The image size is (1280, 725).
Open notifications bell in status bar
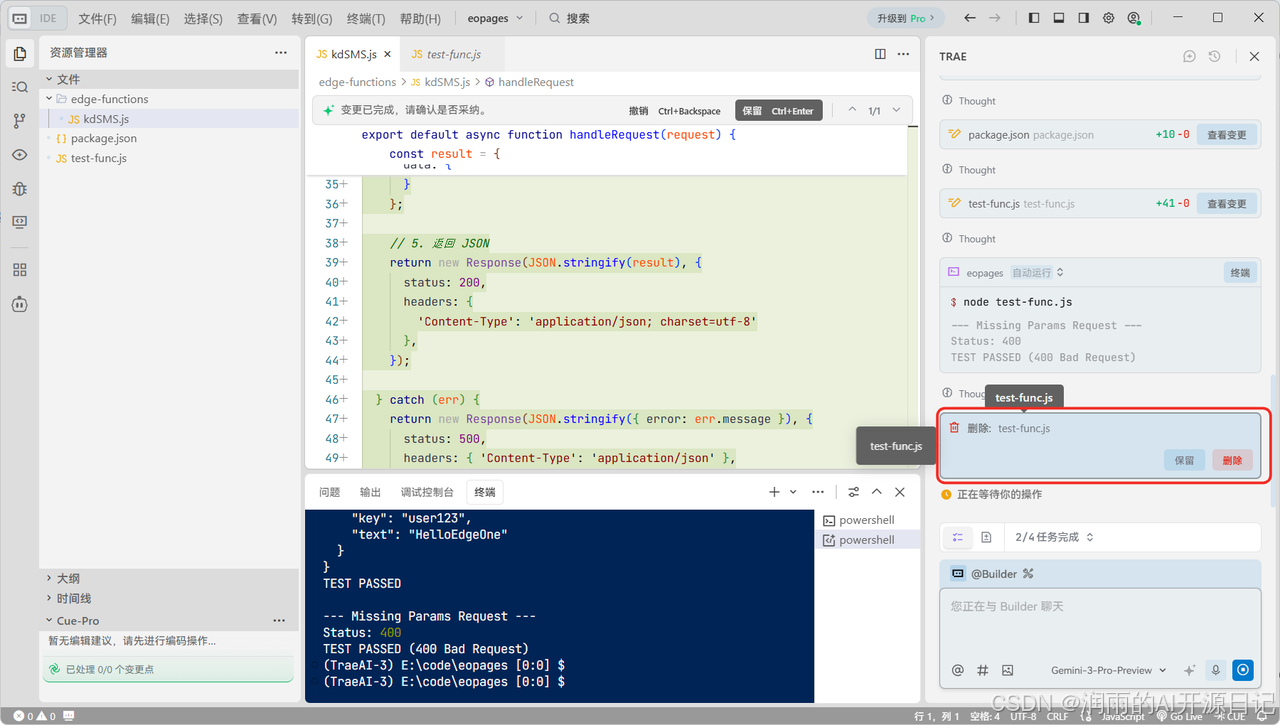tap(1264, 716)
